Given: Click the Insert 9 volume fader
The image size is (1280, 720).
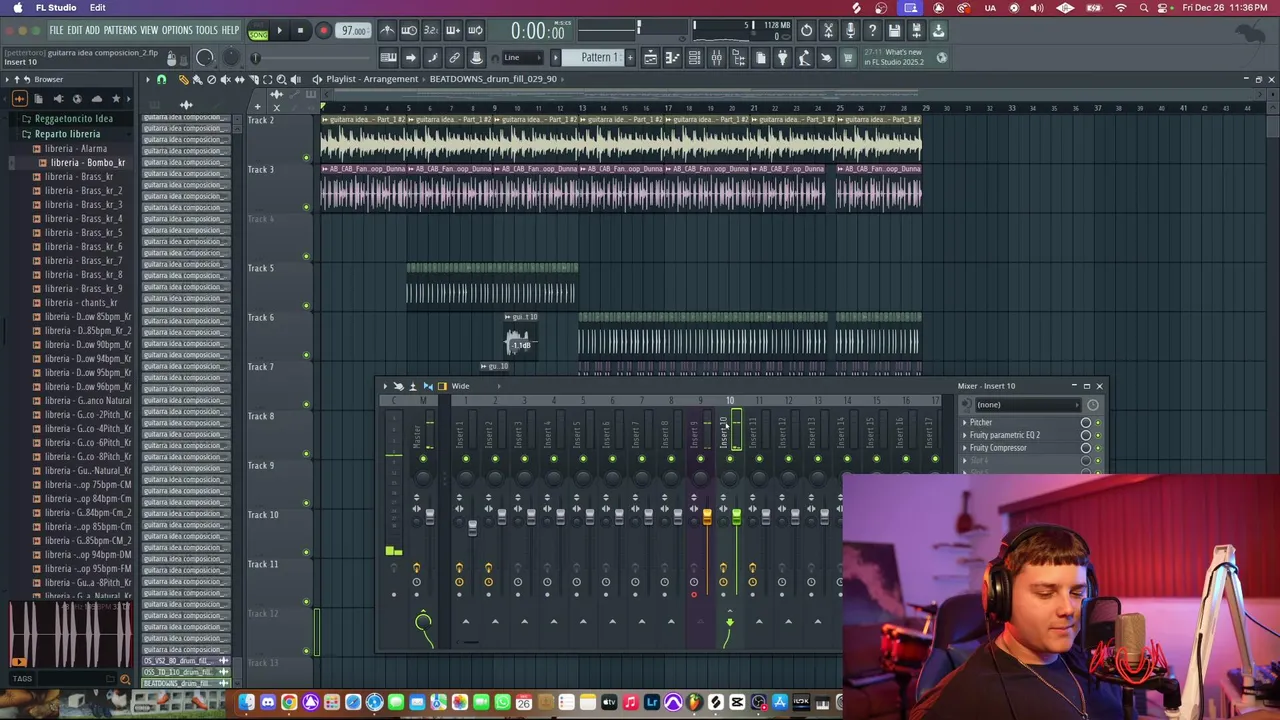Looking at the screenshot, I should point(707,517).
